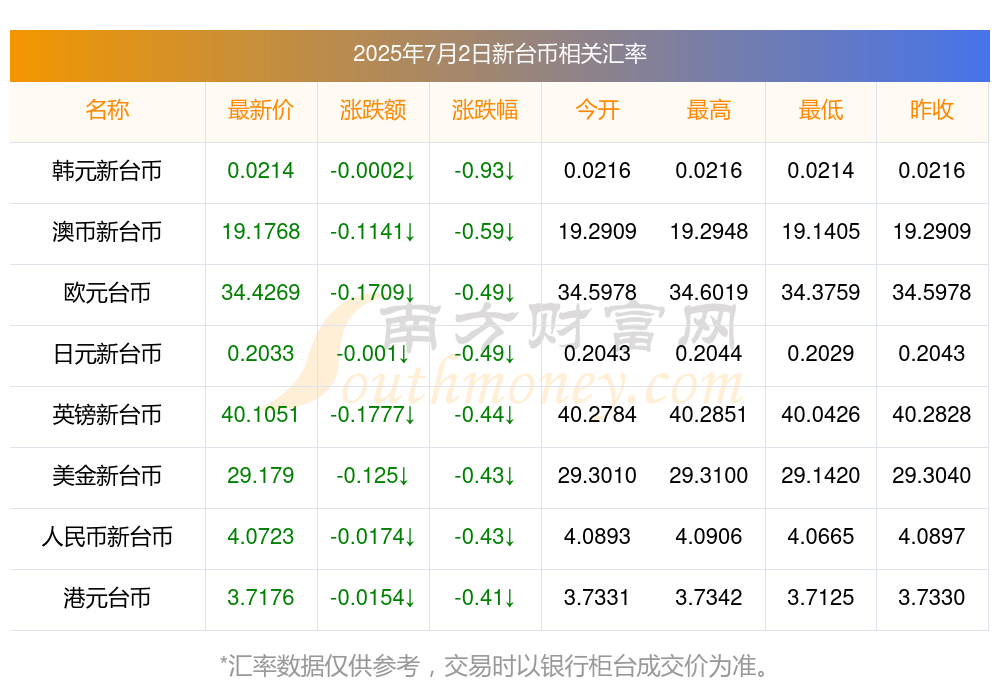Click latest price 0.0214 for 韩元新台币
Image resolution: width=1000 pixels, height=698 pixels.
pyautogui.click(x=261, y=170)
